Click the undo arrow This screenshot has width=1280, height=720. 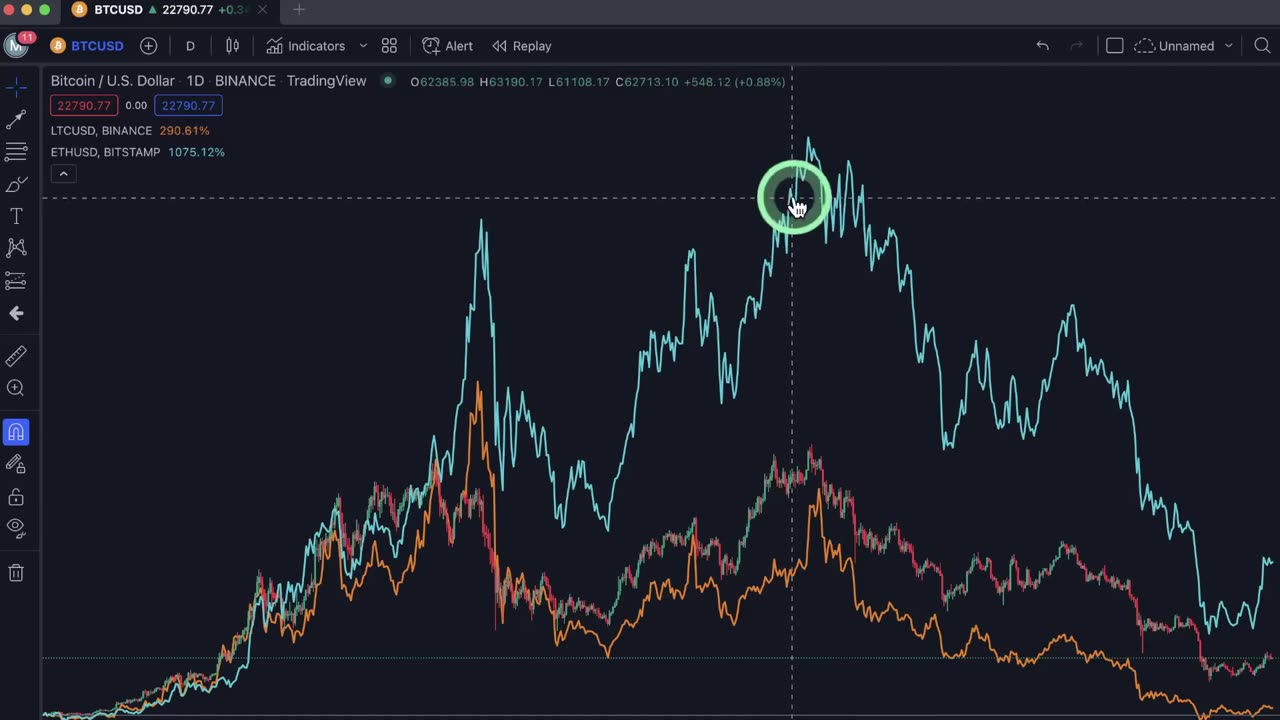point(1042,46)
